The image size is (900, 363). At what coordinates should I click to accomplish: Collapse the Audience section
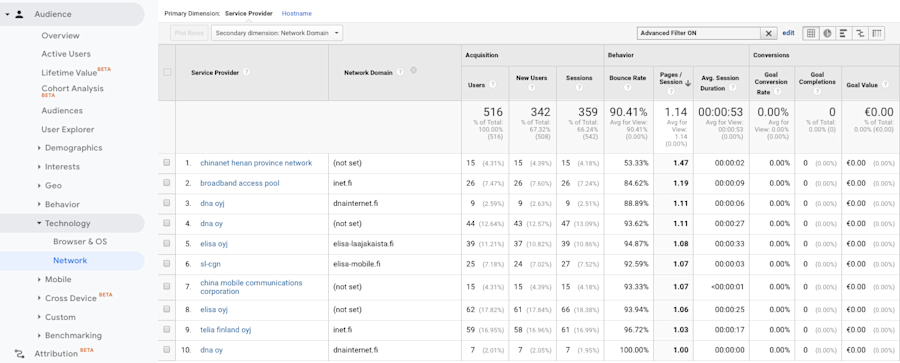tap(7, 14)
